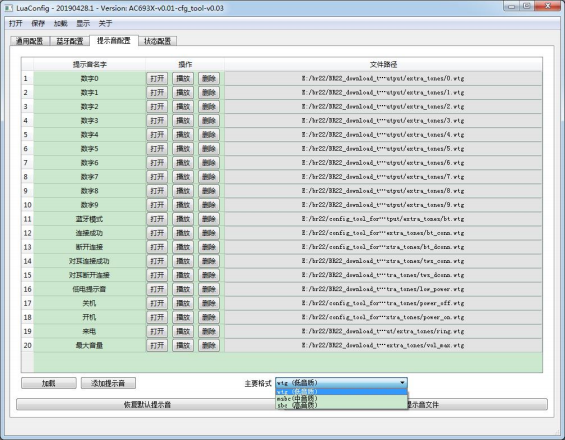
Task: Click file path field of 数字5 row
Action: 383,149
